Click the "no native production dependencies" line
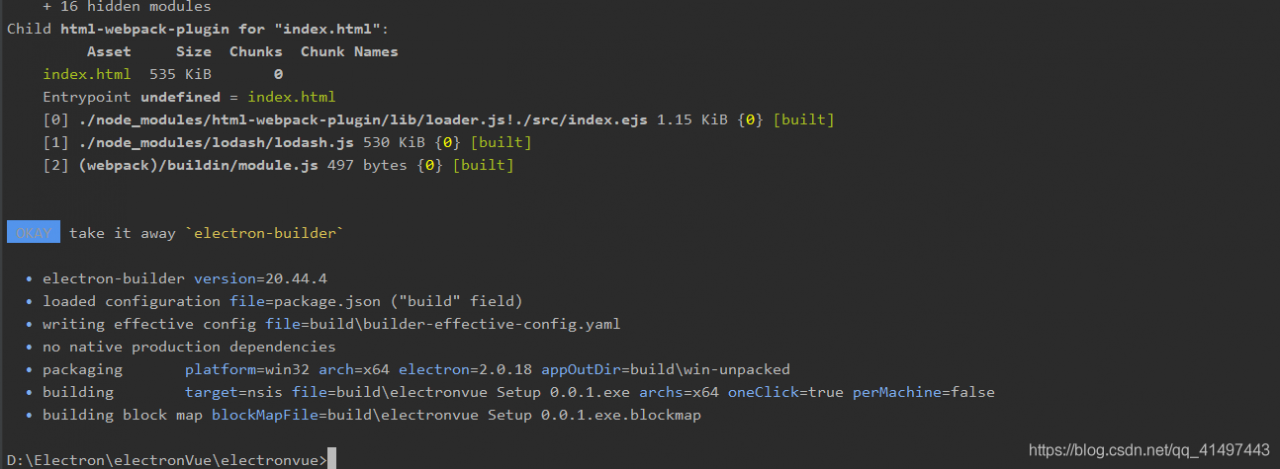The width and height of the screenshot is (1280, 469). [x=189, y=347]
